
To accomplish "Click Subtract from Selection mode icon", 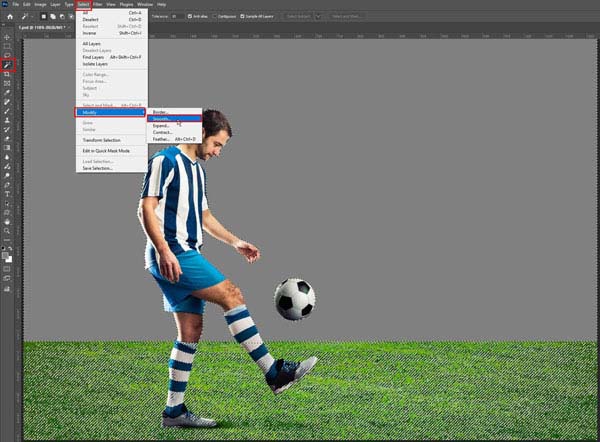I will [62, 16].
